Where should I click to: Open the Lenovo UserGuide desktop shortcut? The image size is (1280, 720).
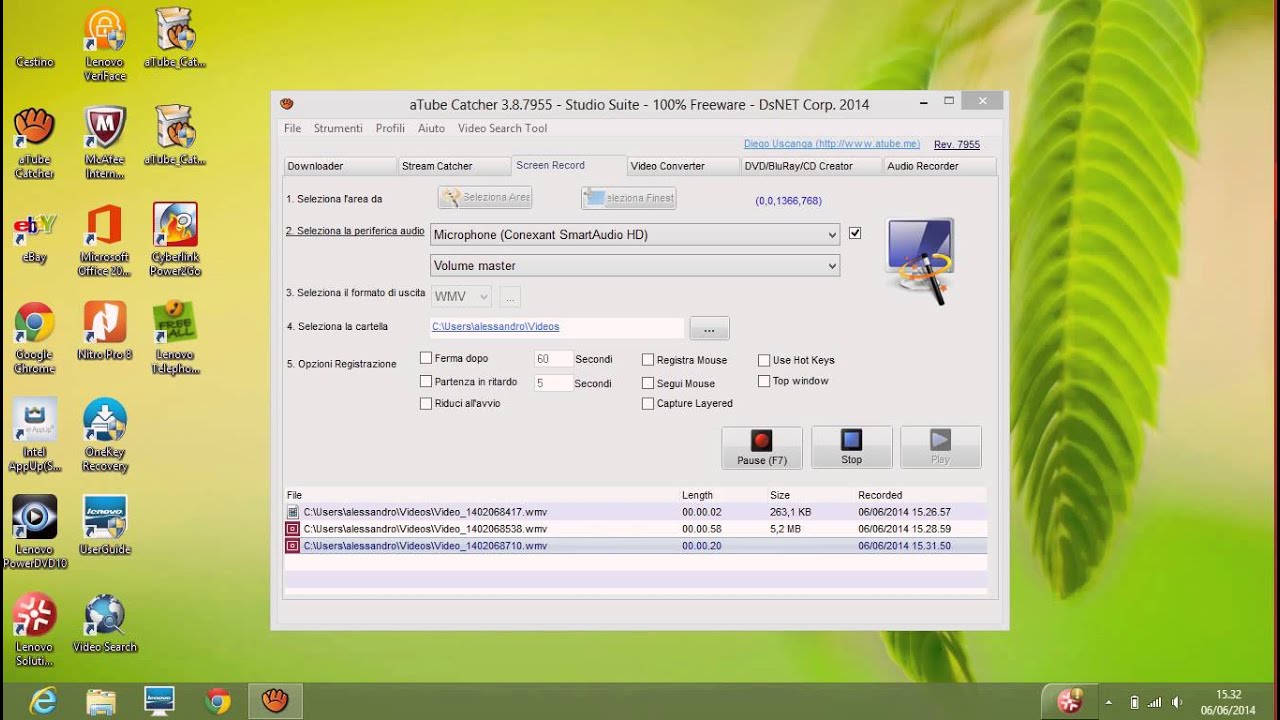tap(105, 525)
